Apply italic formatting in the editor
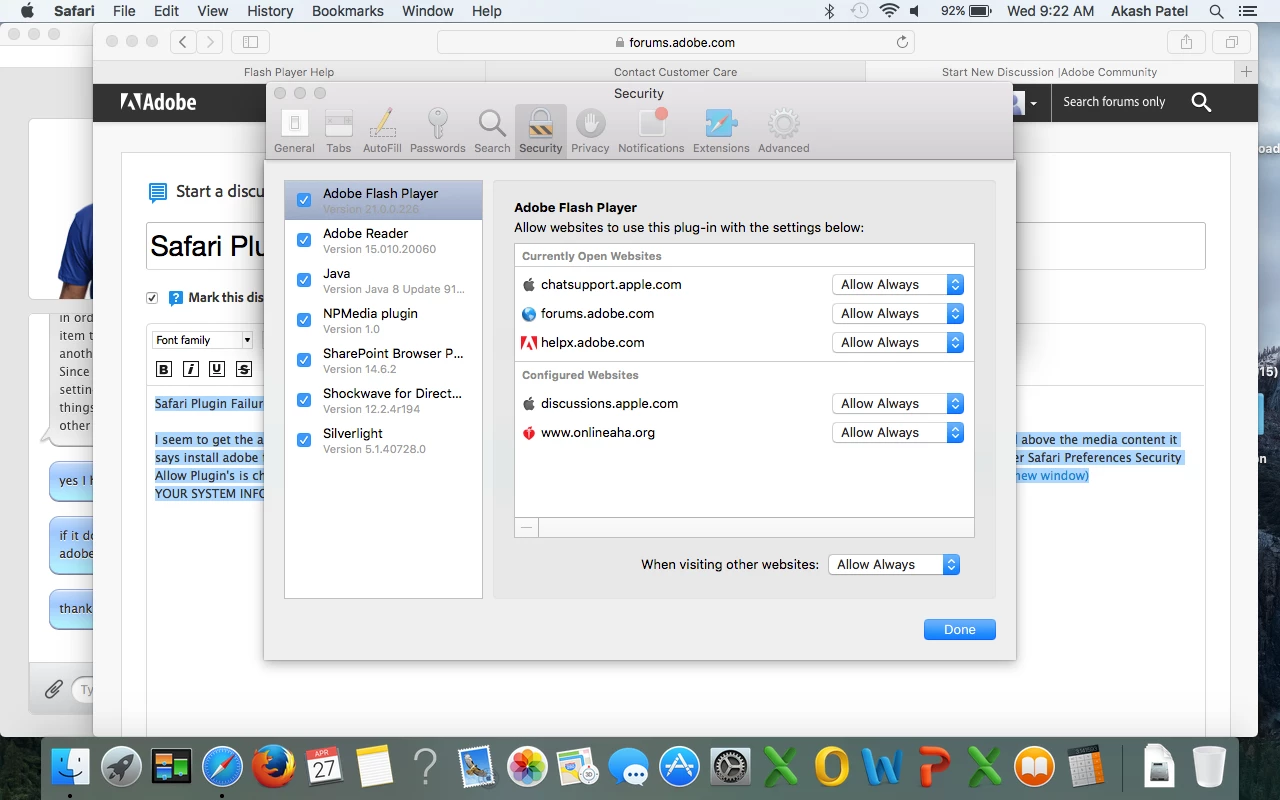 190,369
